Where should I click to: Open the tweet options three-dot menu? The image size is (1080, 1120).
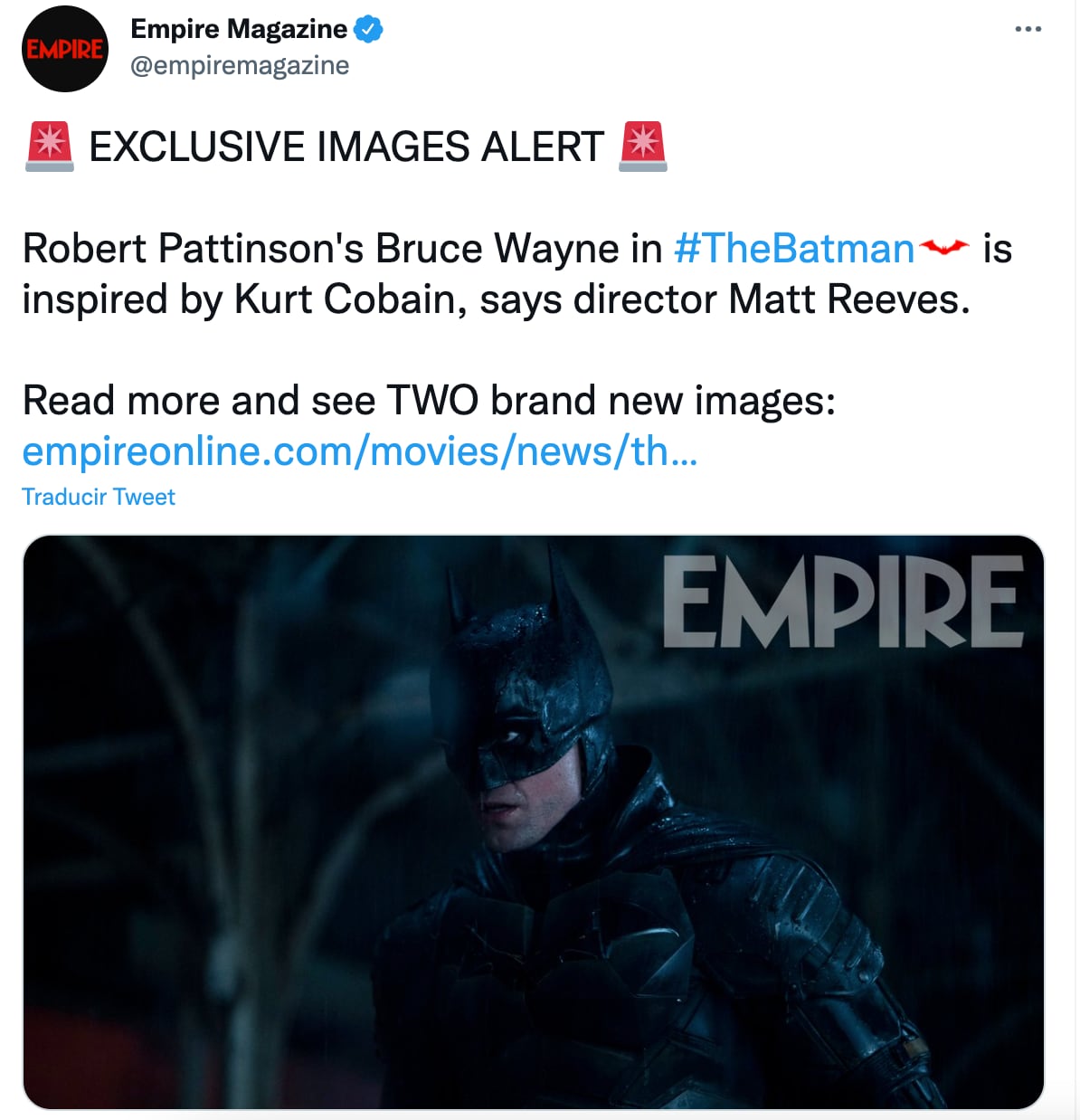click(1028, 27)
